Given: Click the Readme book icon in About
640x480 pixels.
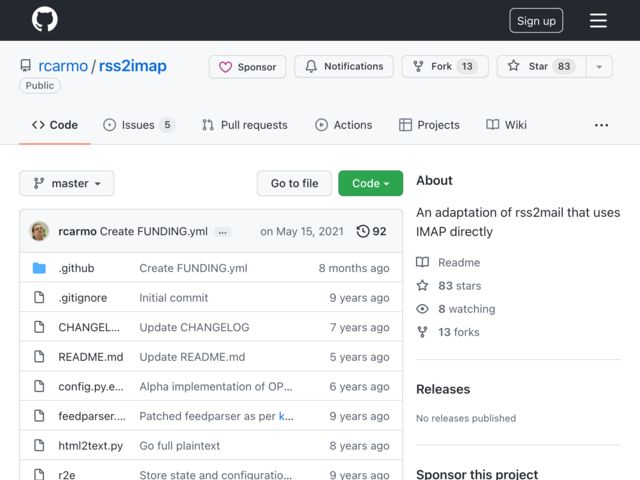Looking at the screenshot, I should click(x=422, y=262).
